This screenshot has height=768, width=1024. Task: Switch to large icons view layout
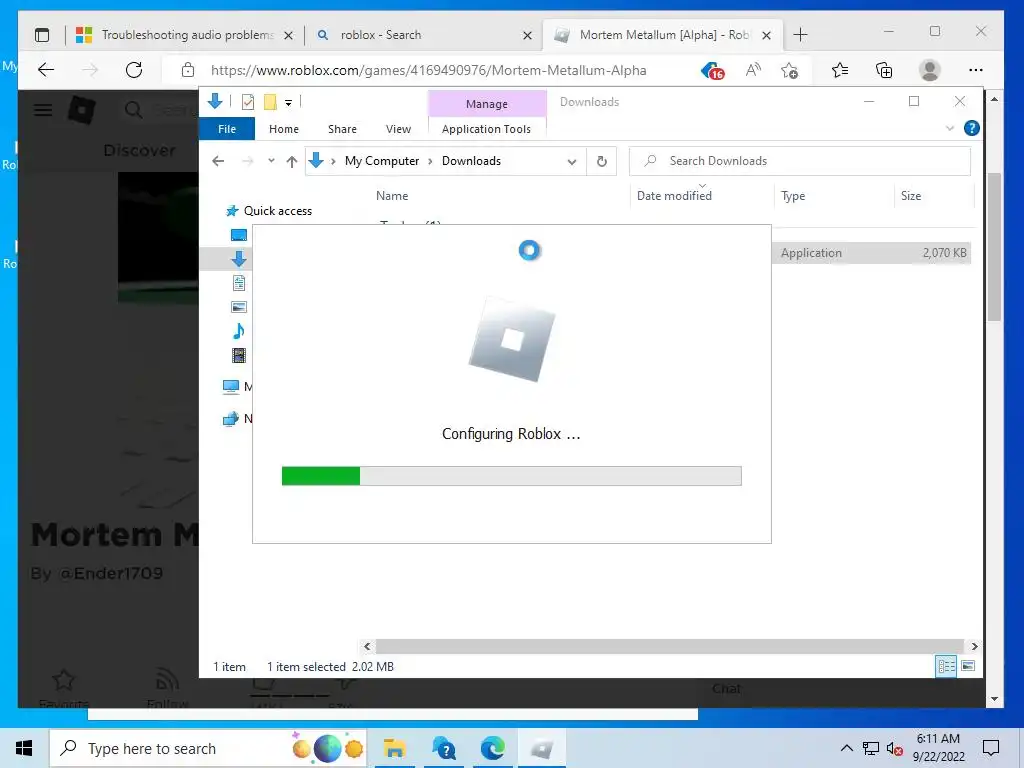(968, 666)
